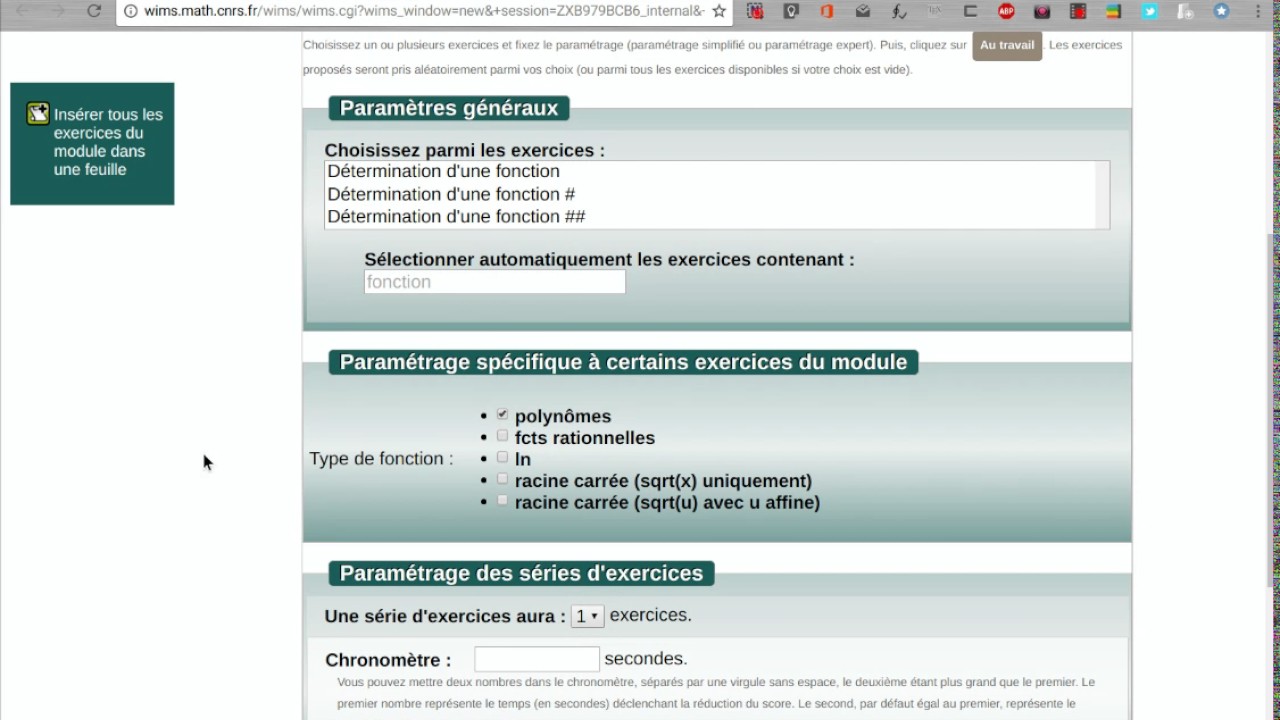Viewport: 1280px width, 720px height.
Task: Click the Type de fonction label
Action: pyautogui.click(x=381, y=459)
